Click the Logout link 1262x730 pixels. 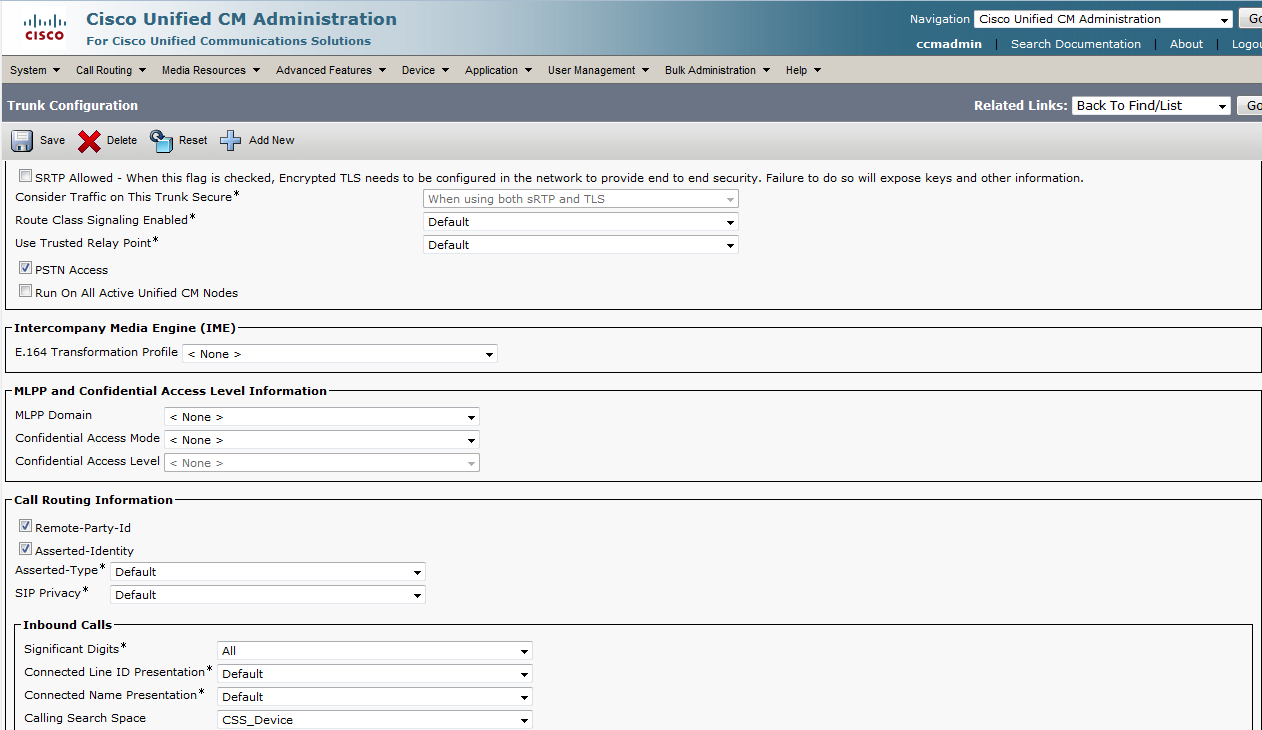point(1246,44)
